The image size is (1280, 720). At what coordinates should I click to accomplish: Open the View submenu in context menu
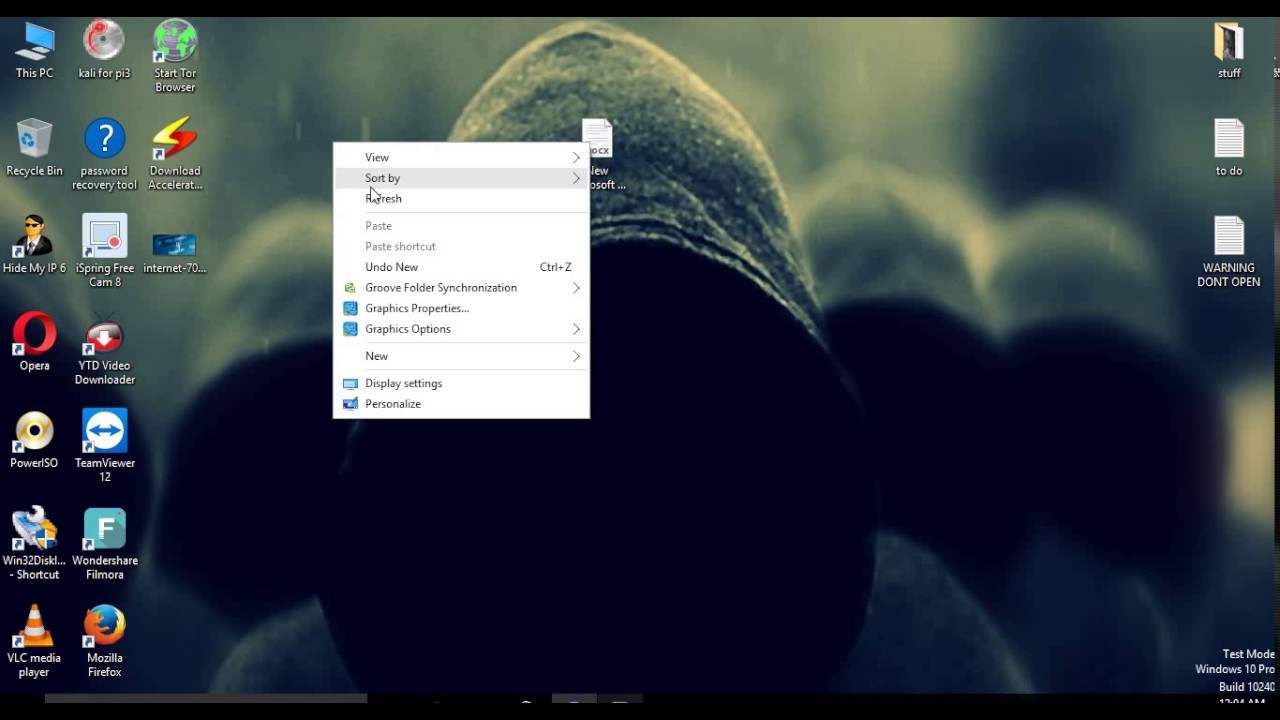click(461, 157)
